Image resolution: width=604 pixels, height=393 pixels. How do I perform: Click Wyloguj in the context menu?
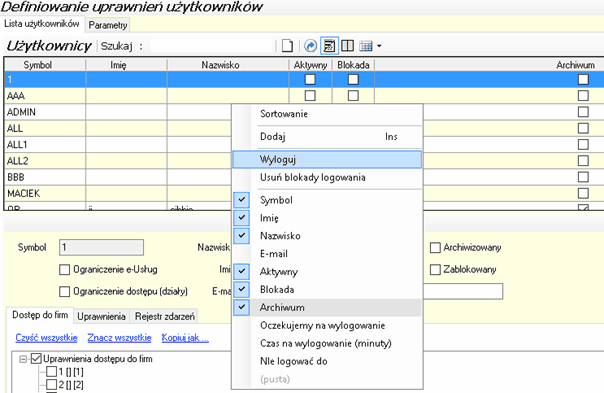pyautogui.click(x=327, y=160)
